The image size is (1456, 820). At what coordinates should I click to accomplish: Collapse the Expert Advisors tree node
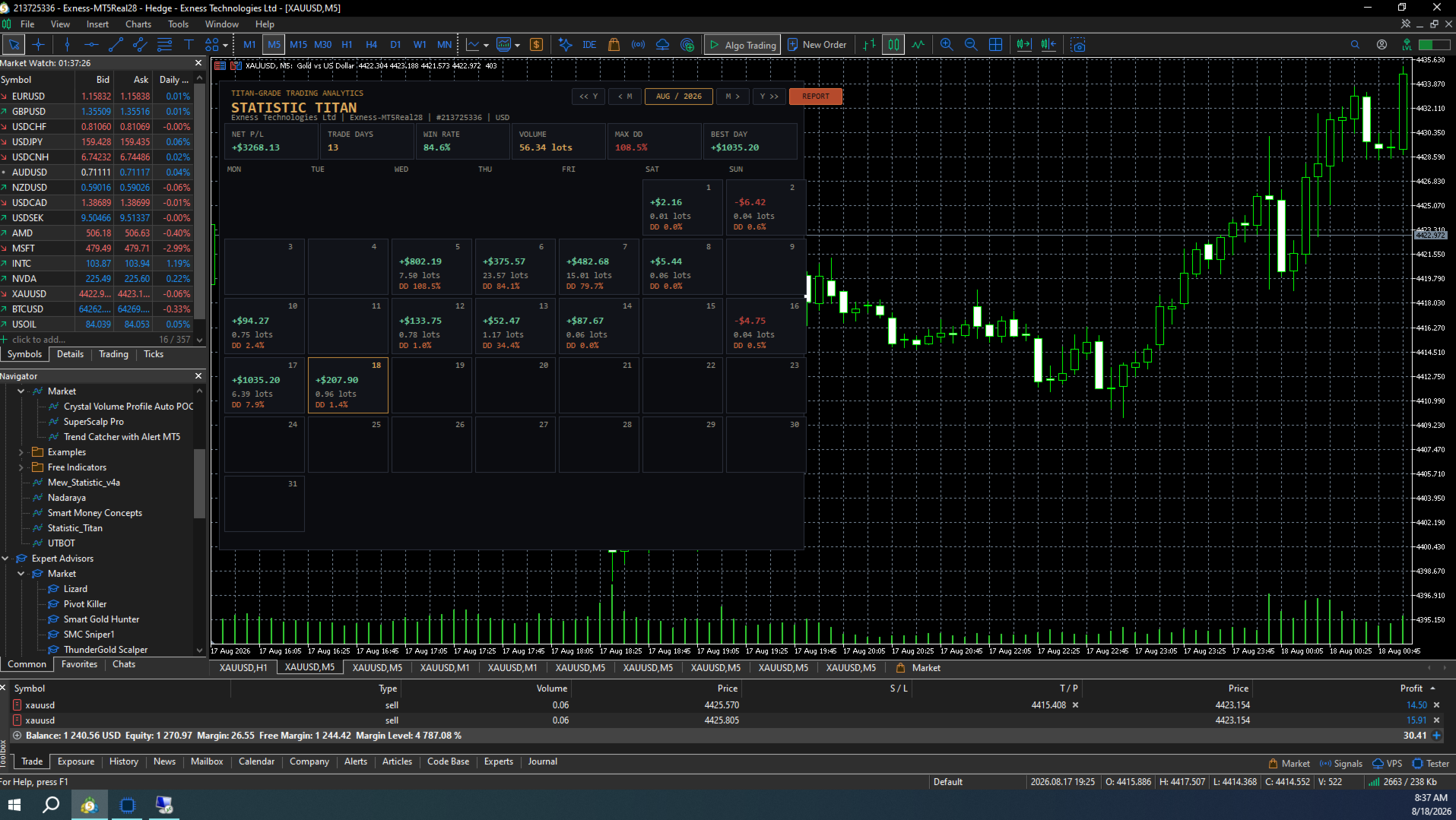point(5,559)
